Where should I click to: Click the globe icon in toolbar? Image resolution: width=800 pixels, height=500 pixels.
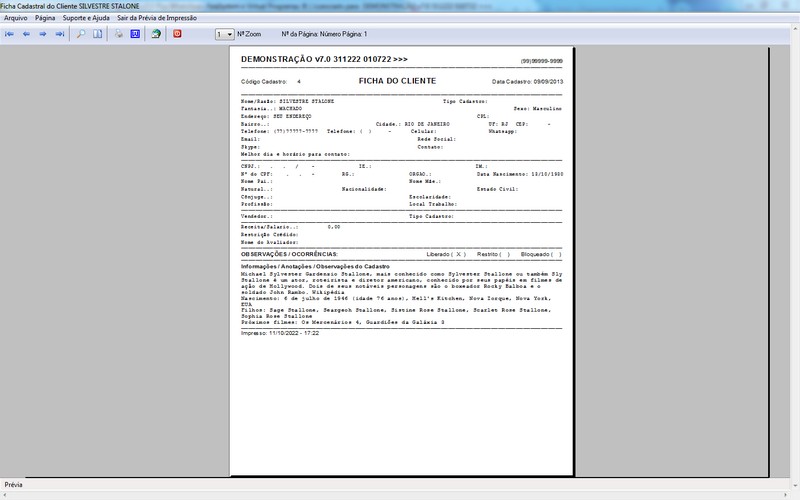(156, 34)
